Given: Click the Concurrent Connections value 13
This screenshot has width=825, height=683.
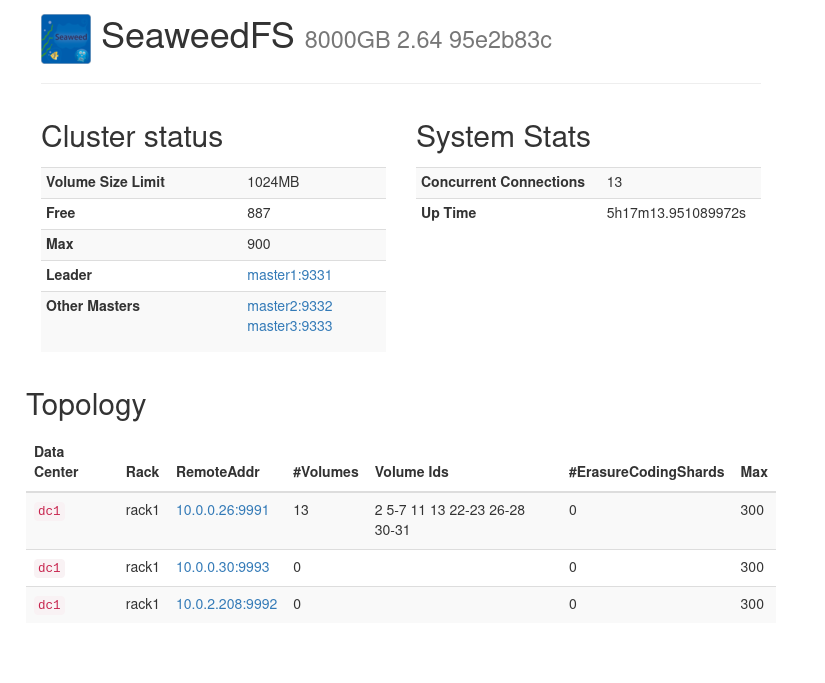Looking at the screenshot, I should (614, 182).
